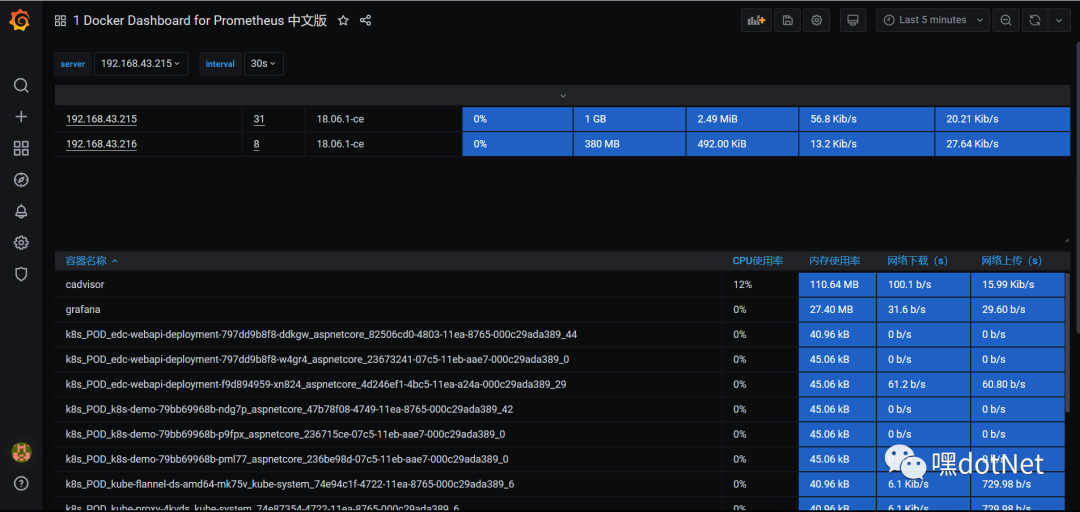Image resolution: width=1080 pixels, height=512 pixels.
Task: Open the 192.168.43.216 host link
Action: pyautogui.click(x=101, y=144)
